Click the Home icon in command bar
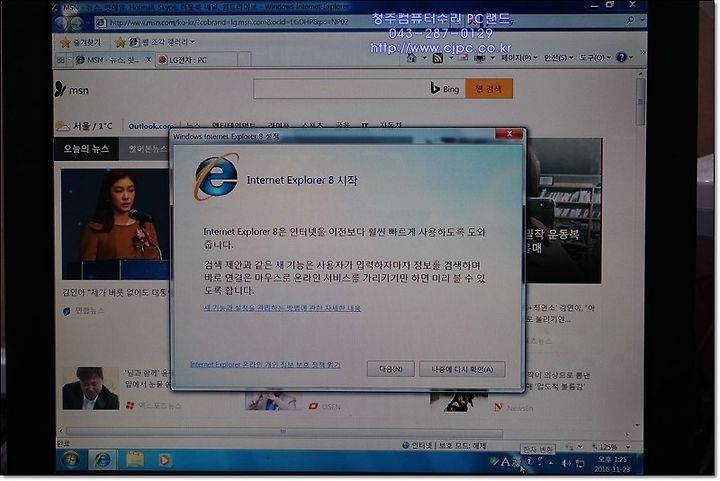 point(412,58)
